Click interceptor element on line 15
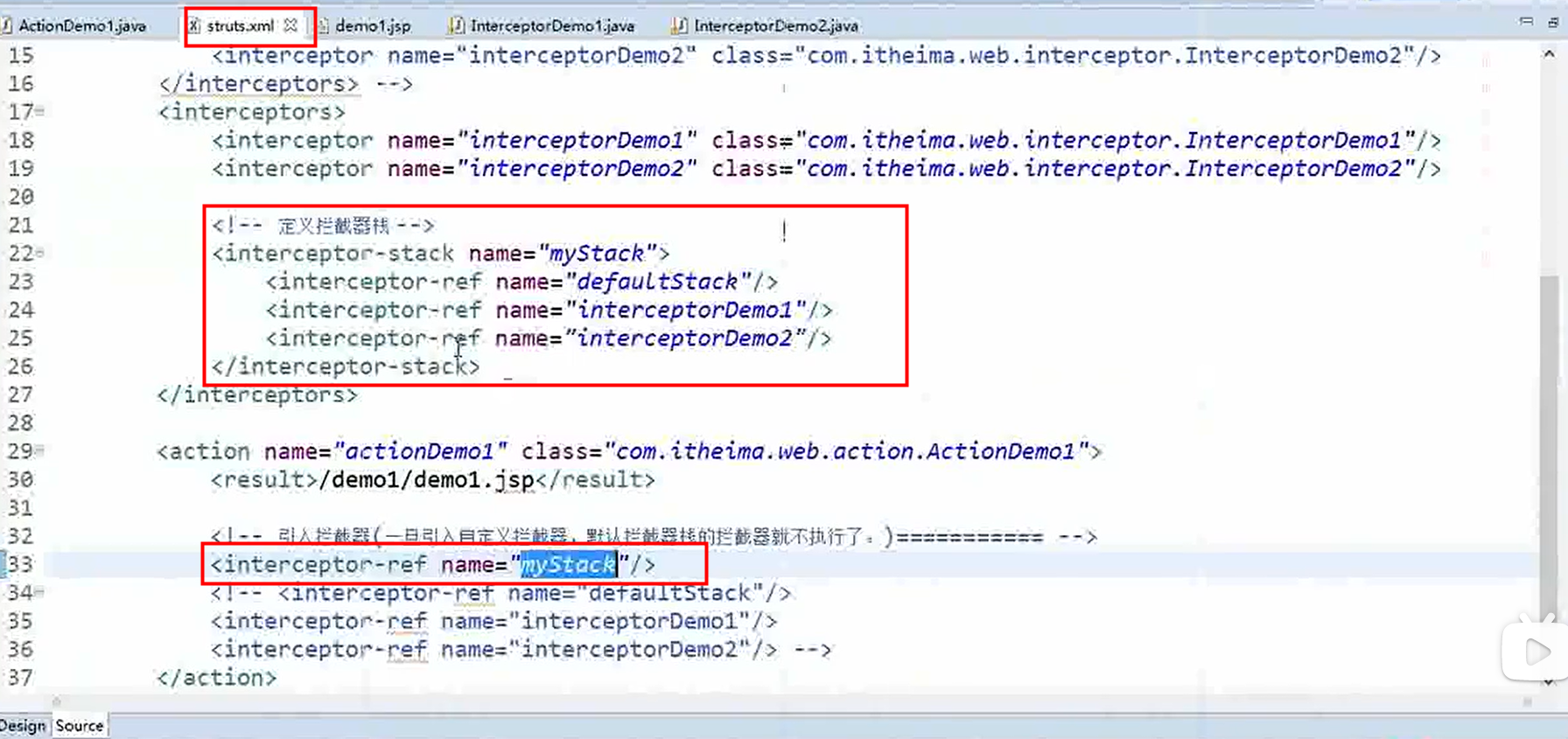Screen dimensions: 1568x739 point(826,55)
